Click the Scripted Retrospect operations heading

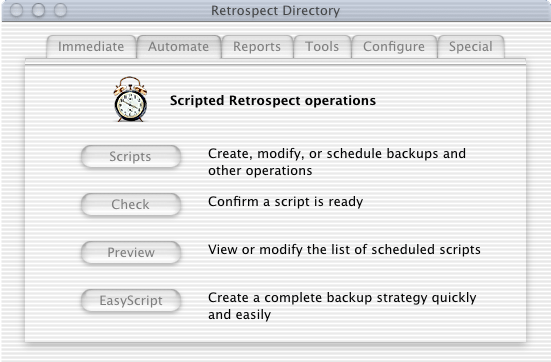pyautogui.click(x=273, y=101)
